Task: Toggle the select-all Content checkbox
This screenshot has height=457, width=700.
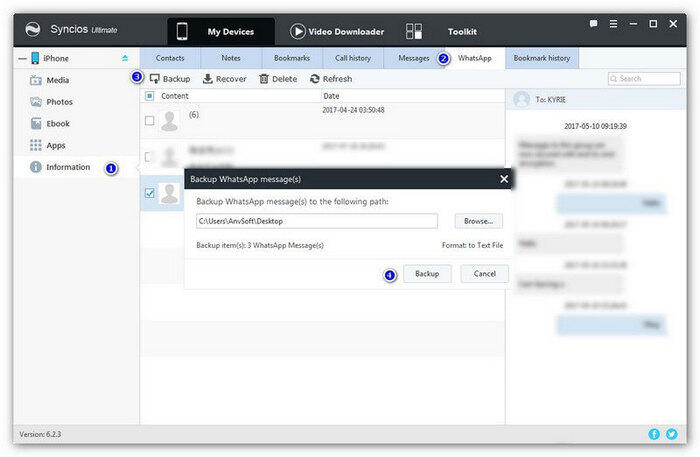Action: click(150, 96)
